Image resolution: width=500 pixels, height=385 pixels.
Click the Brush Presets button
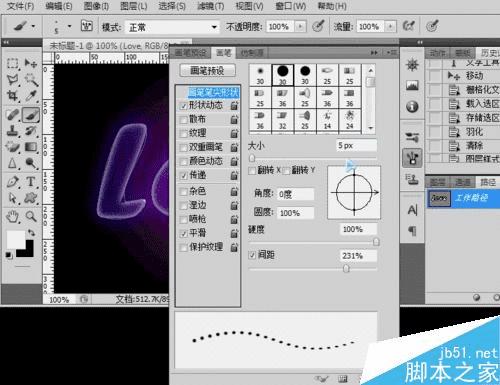click(x=207, y=71)
